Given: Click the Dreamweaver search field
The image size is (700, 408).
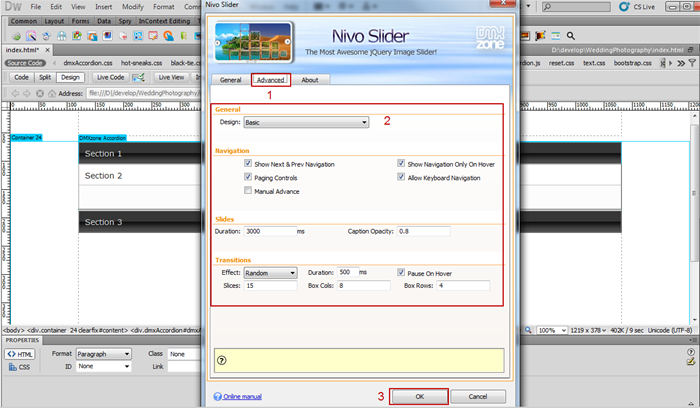Looking at the screenshot, I should [576, 7].
